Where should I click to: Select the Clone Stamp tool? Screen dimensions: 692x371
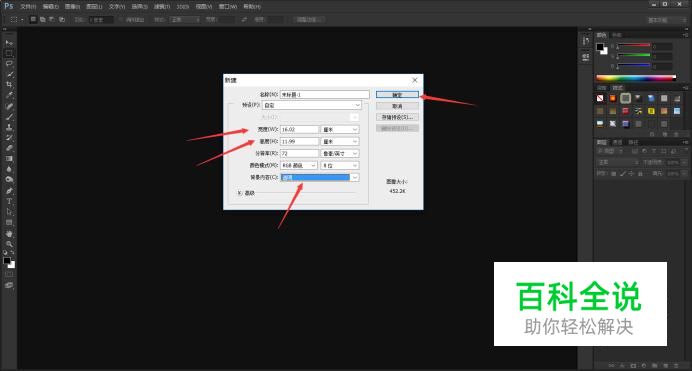(9, 127)
